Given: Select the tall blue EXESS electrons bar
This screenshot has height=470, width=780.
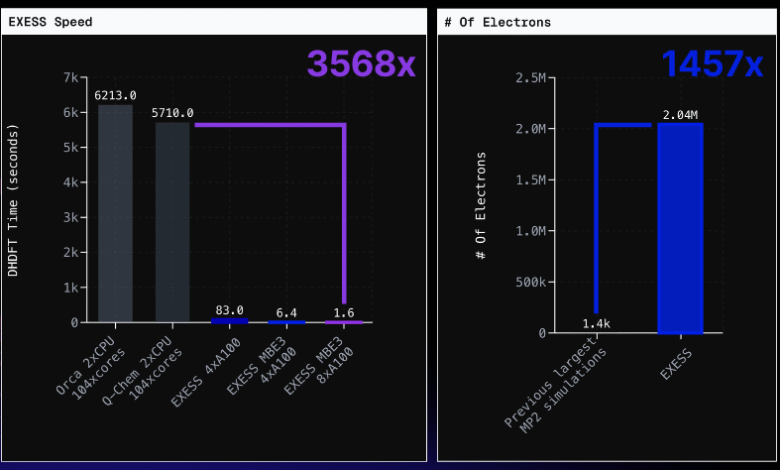Looking at the screenshot, I should [x=680, y=228].
